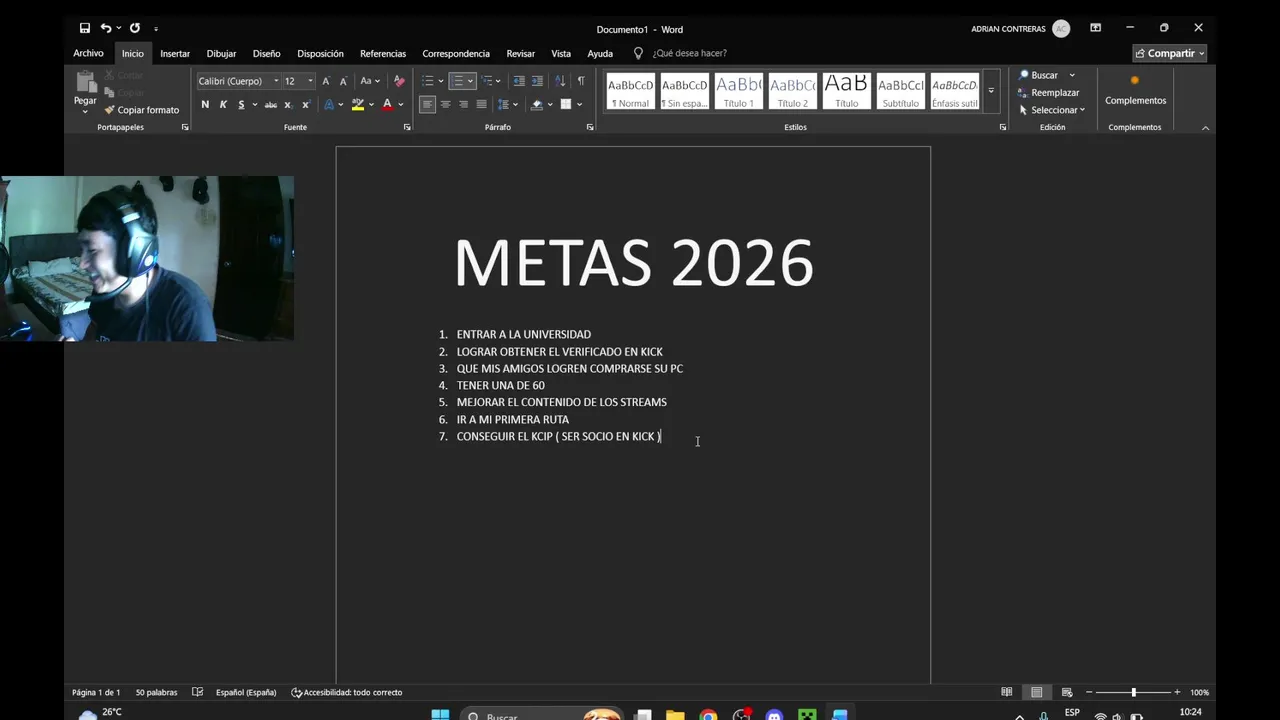The image size is (1280, 720).
Task: Increase font size with larger A icon
Action: click(x=326, y=81)
